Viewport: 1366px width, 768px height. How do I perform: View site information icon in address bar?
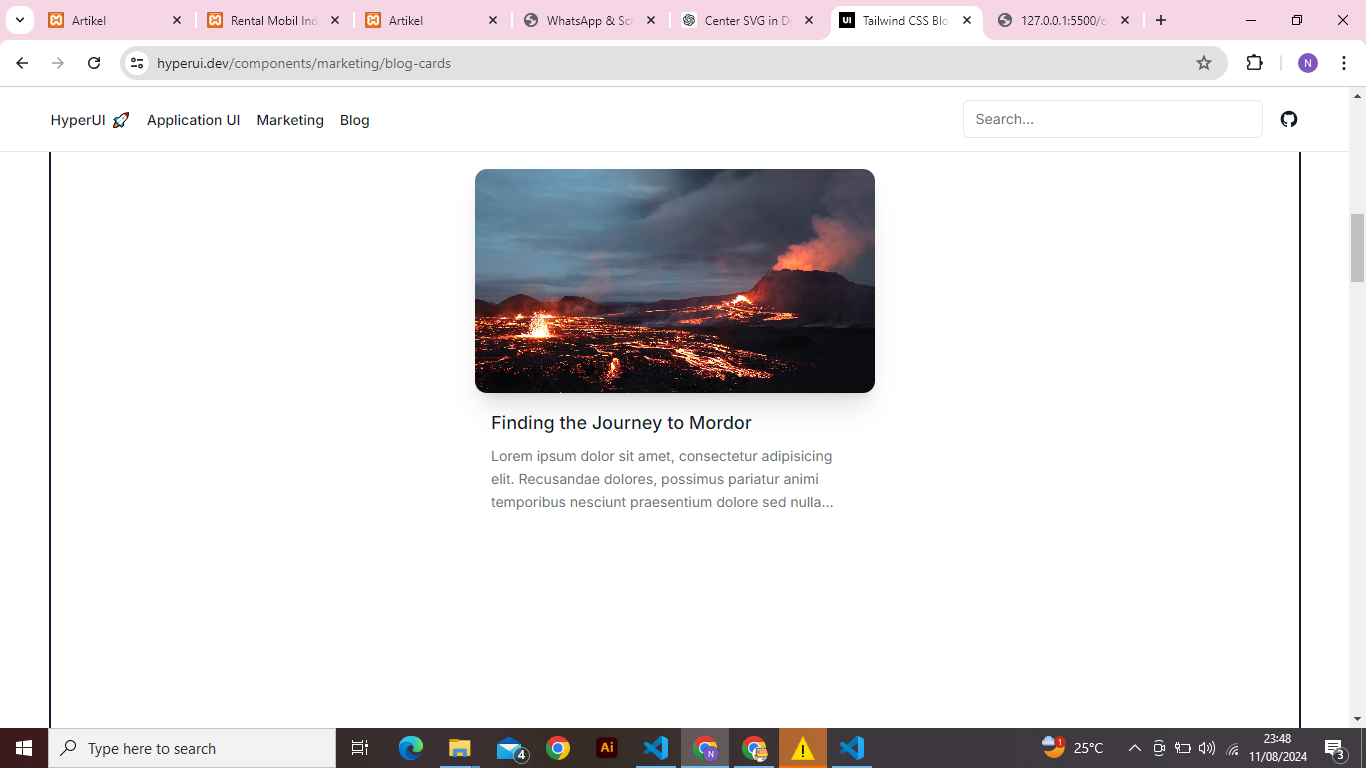coord(138,63)
